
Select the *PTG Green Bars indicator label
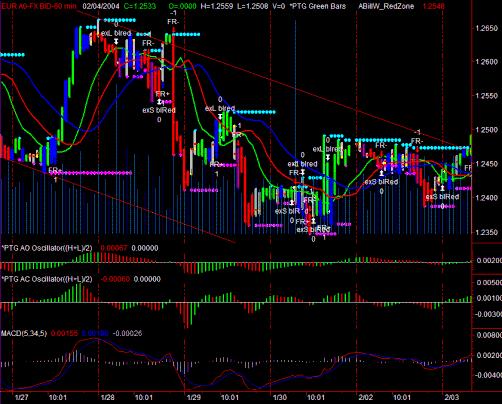pyautogui.click(x=318, y=6)
